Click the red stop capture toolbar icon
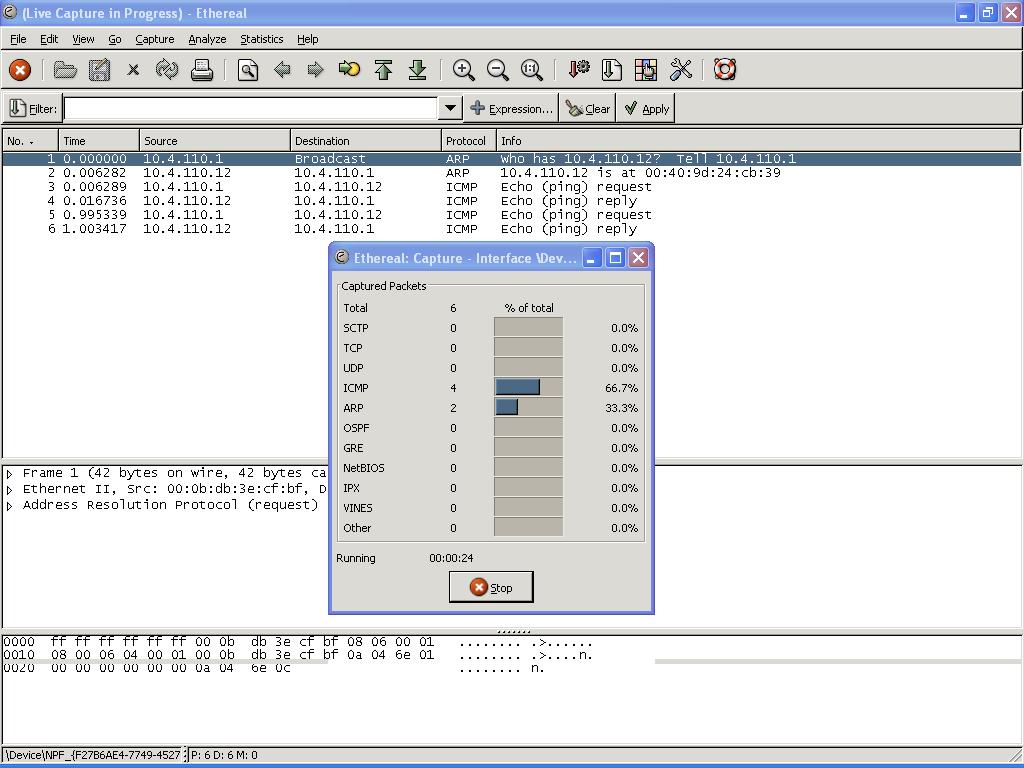Screen dimensions: 1024x768 [20, 70]
